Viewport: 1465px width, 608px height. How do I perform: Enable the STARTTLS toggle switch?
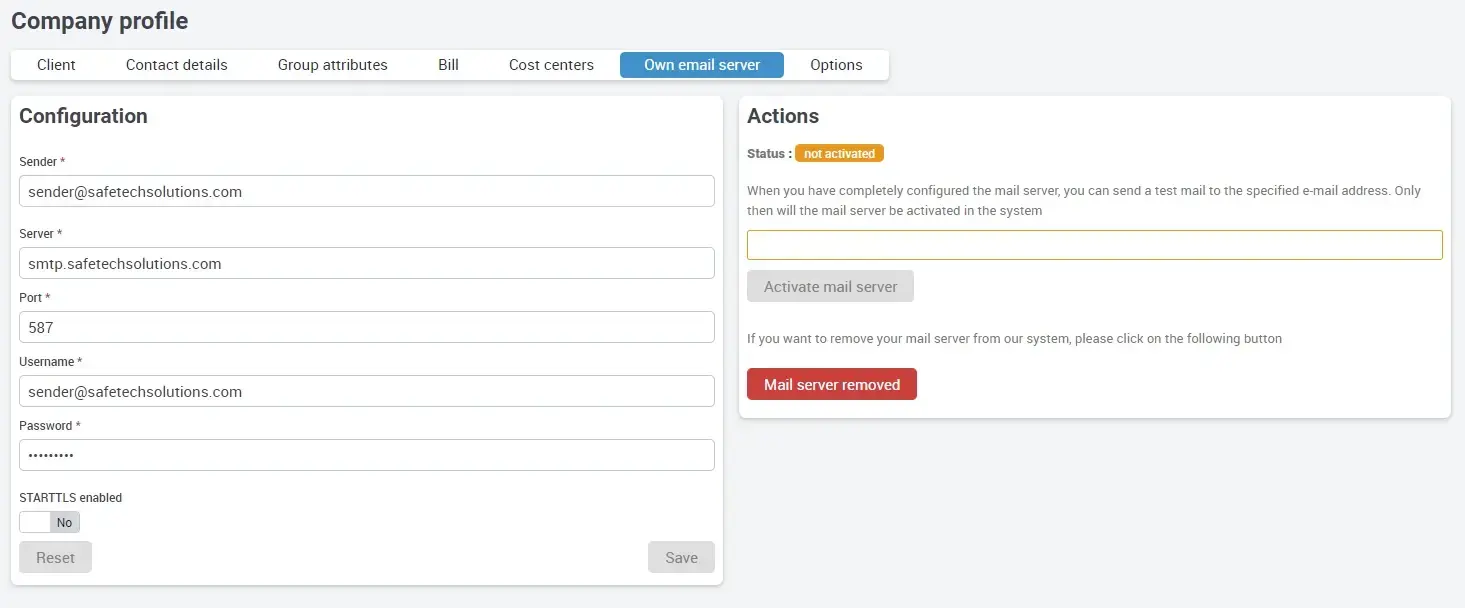tap(49, 522)
